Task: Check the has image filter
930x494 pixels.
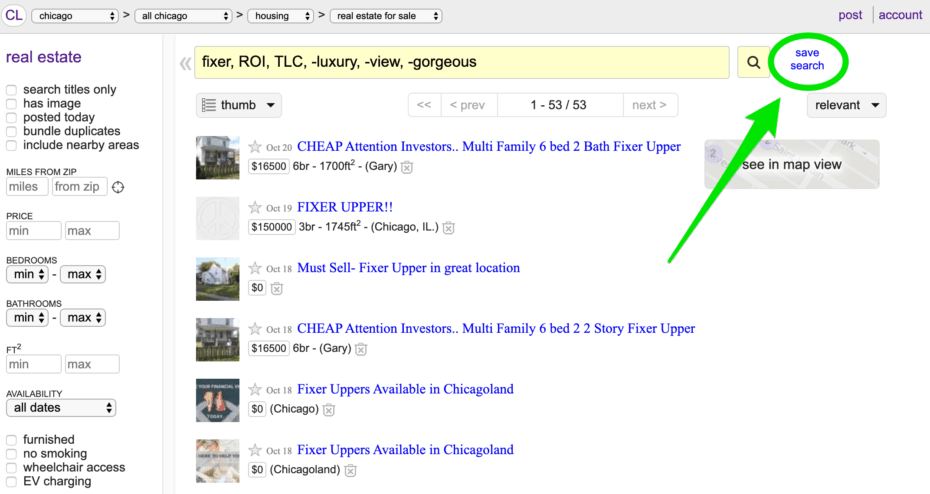Action: [x=12, y=104]
